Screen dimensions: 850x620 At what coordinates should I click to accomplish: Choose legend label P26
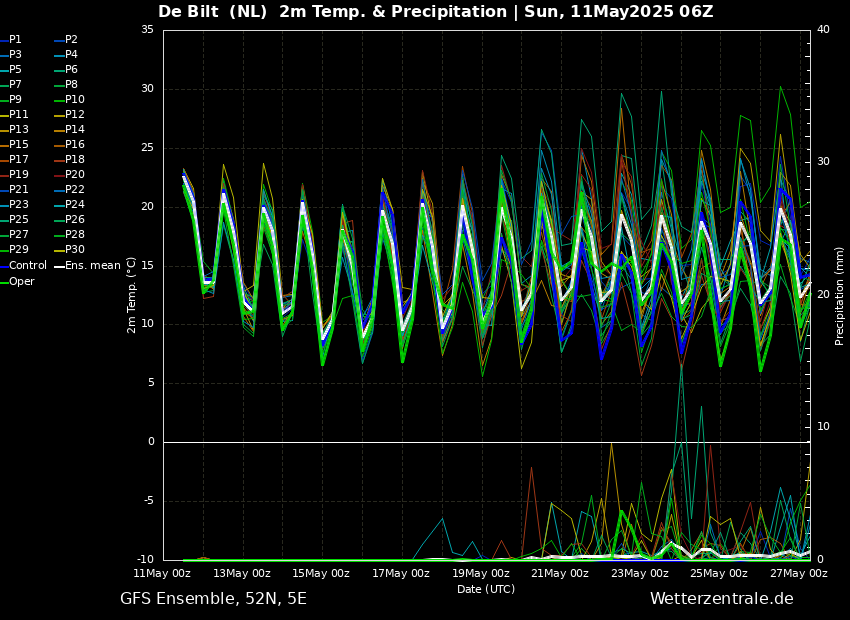click(75, 219)
